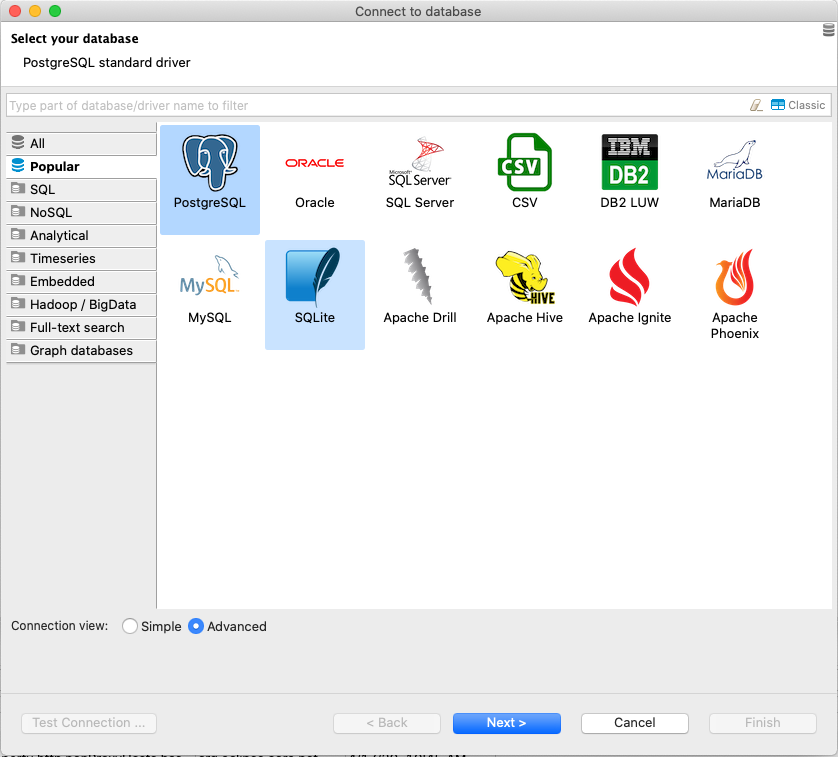Screen dimensions: 838x757
Task: Pick the SQL Server database icon
Action: click(x=420, y=163)
